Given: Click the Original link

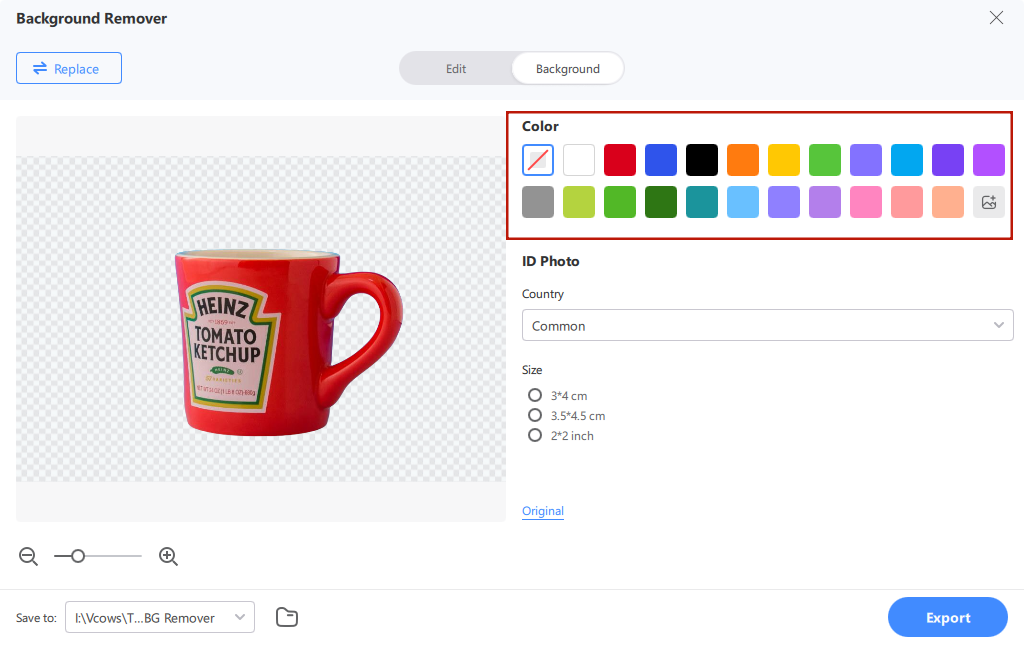Looking at the screenshot, I should (543, 511).
